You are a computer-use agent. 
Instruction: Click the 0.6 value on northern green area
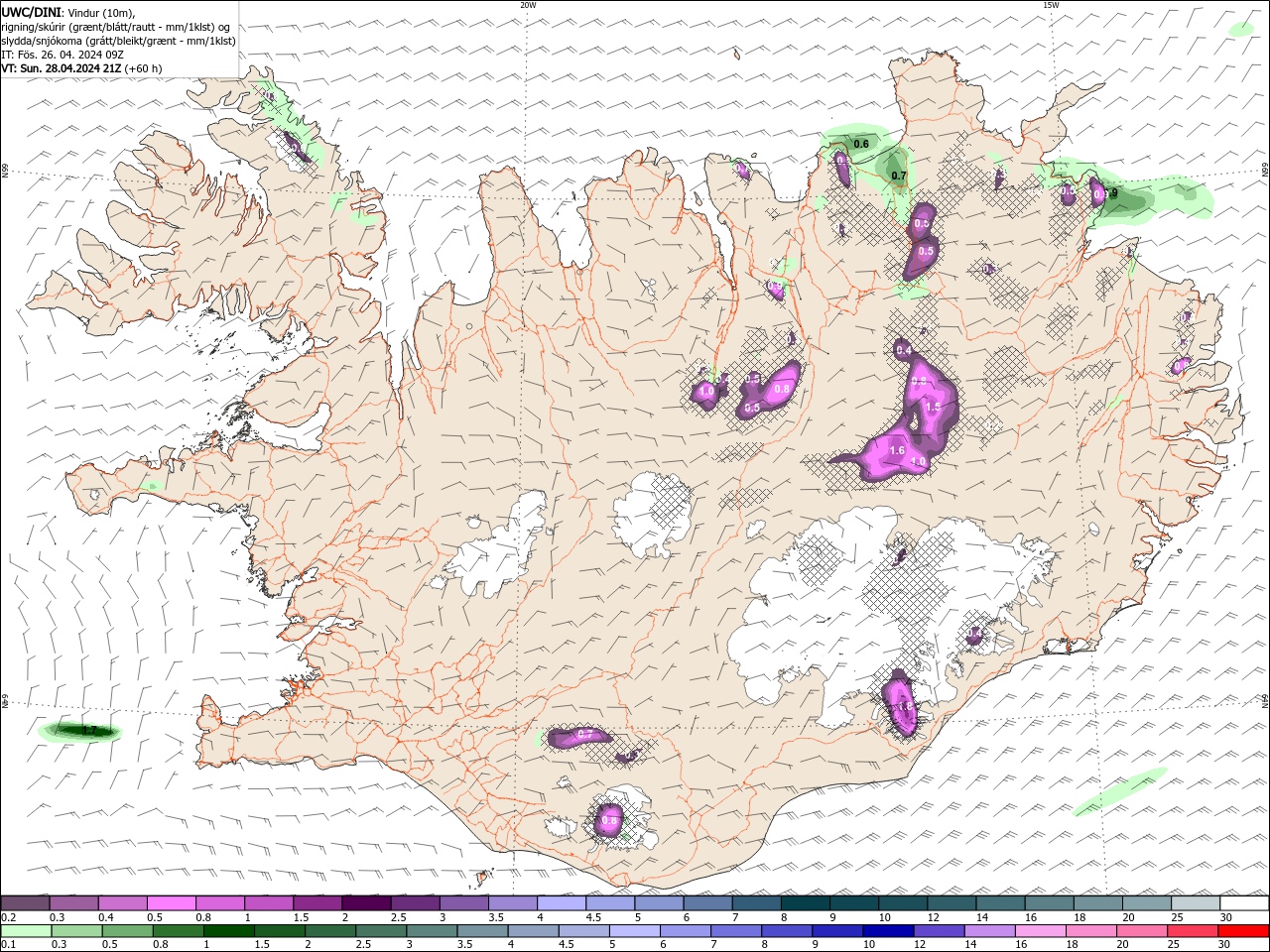tap(861, 144)
